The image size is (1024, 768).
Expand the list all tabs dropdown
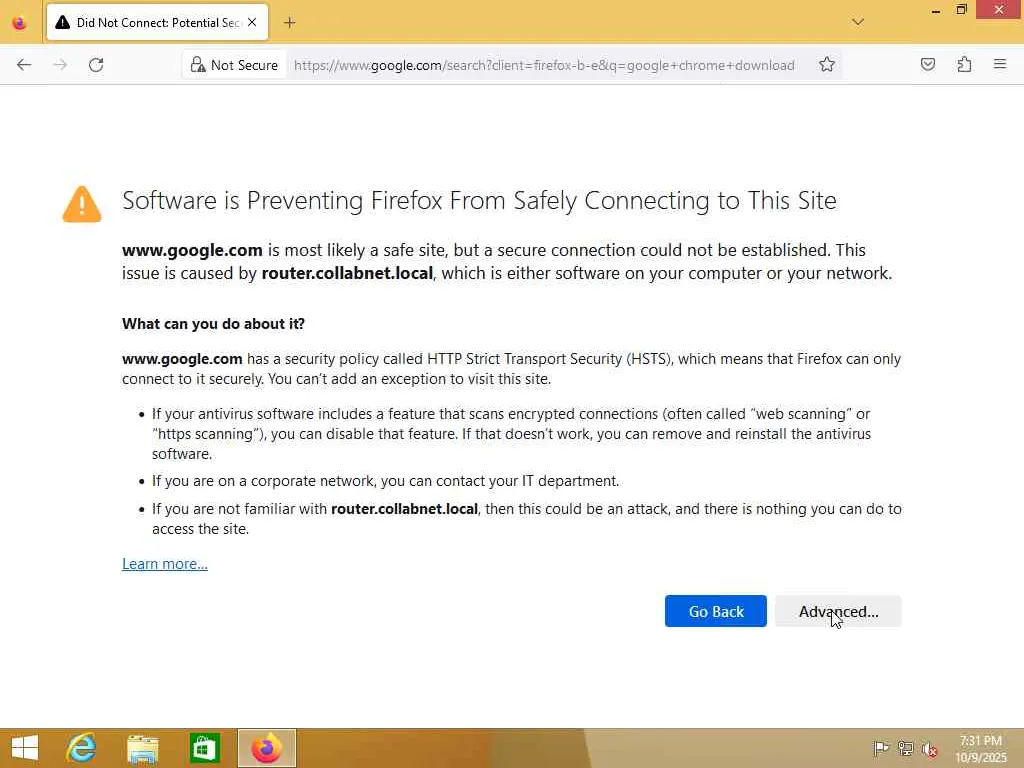click(x=858, y=22)
